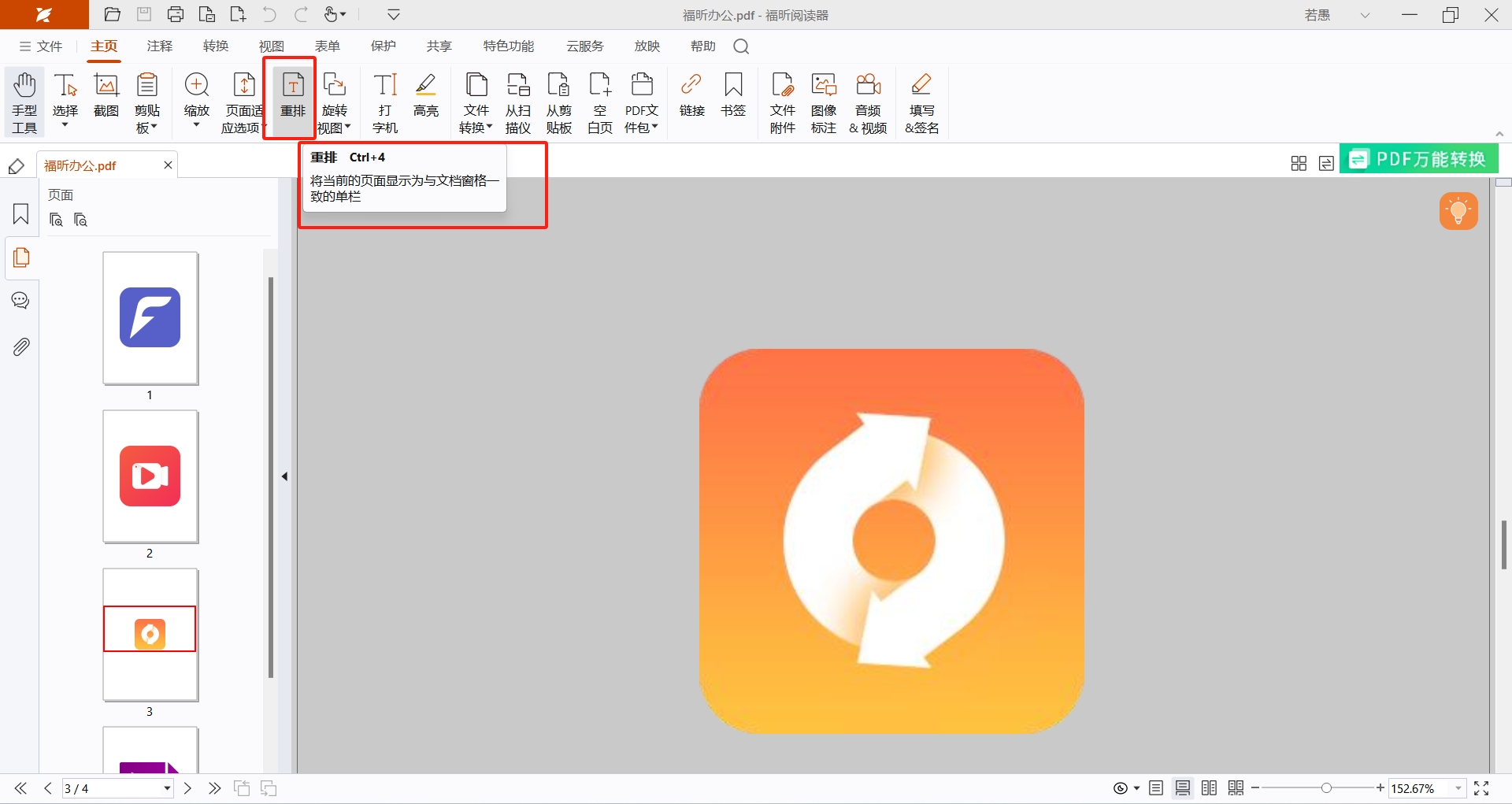Image resolution: width=1512 pixels, height=804 pixels.
Task: Open the Special Features (特色功能) tab
Action: tap(509, 46)
